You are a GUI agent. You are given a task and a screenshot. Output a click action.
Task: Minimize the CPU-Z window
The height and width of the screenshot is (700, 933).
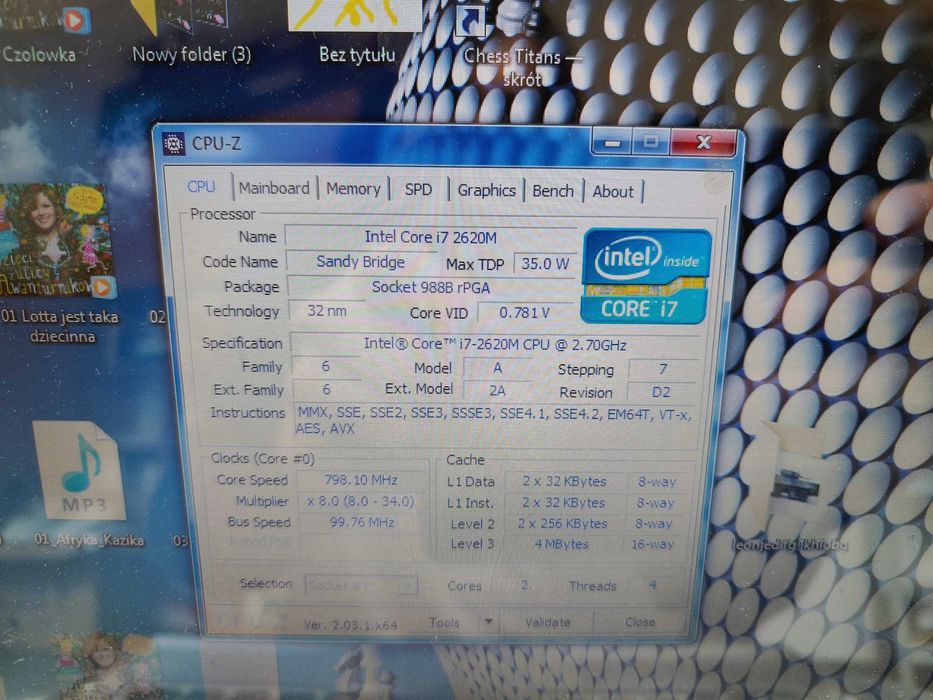612,142
